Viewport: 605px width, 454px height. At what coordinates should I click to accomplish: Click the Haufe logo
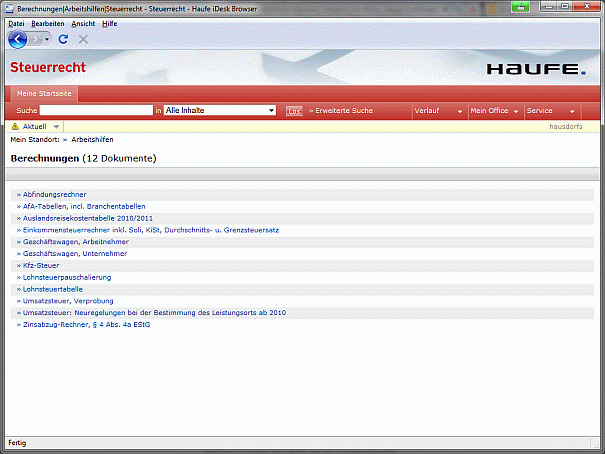click(x=536, y=69)
